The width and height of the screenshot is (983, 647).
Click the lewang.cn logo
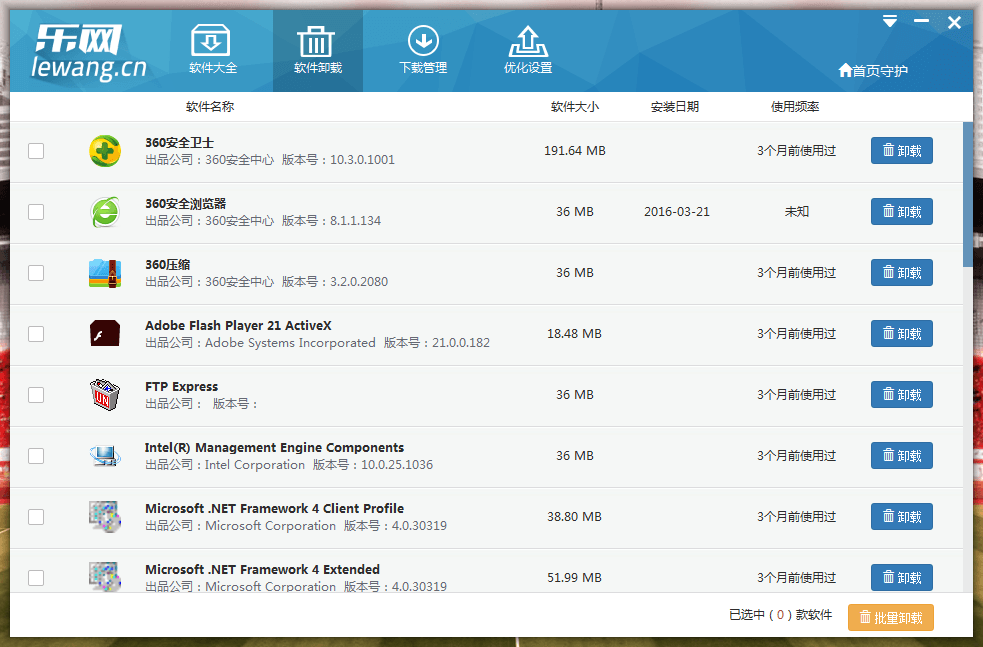tap(89, 53)
